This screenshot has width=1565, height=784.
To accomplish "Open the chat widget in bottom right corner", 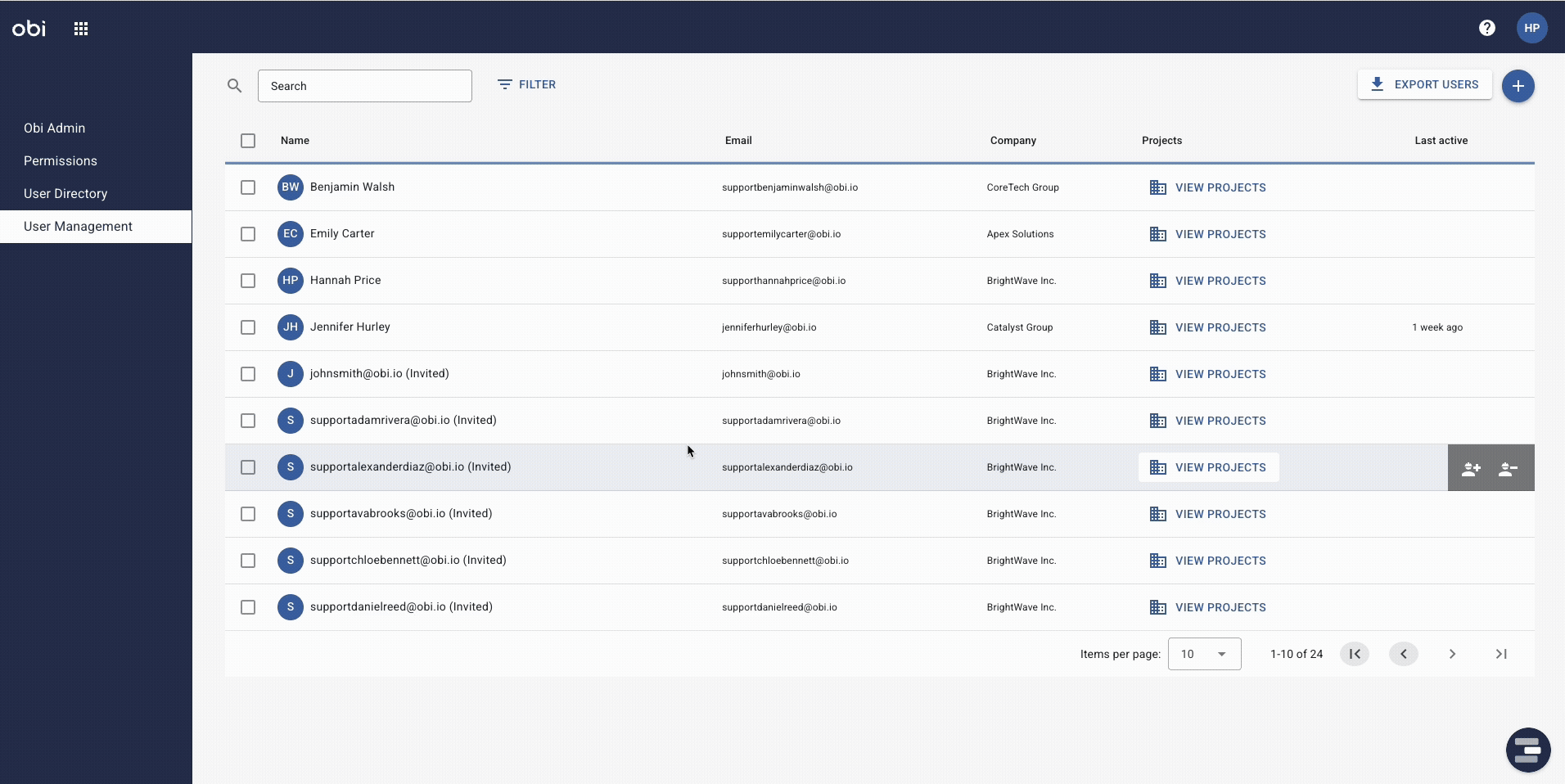I will tap(1527, 750).
